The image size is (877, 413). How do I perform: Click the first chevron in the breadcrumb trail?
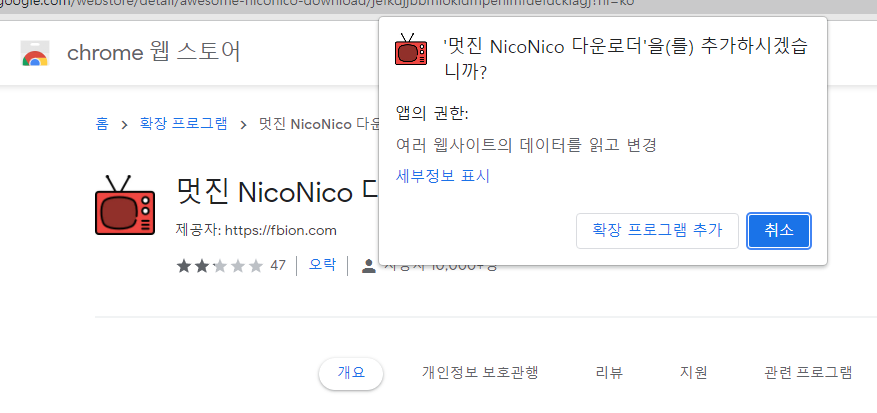(124, 124)
